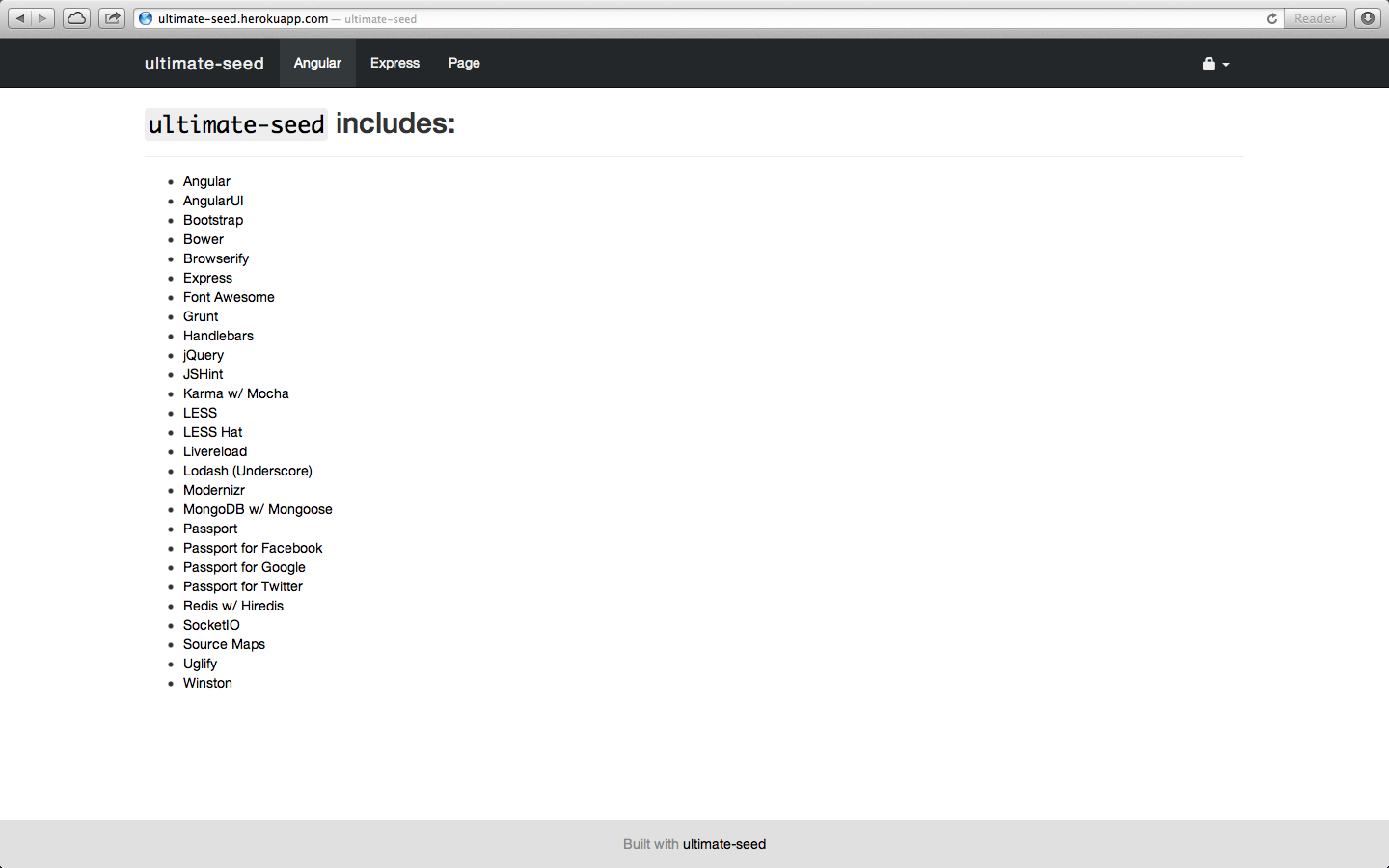
Task: Select the Angular navigation item
Action: 317,63
